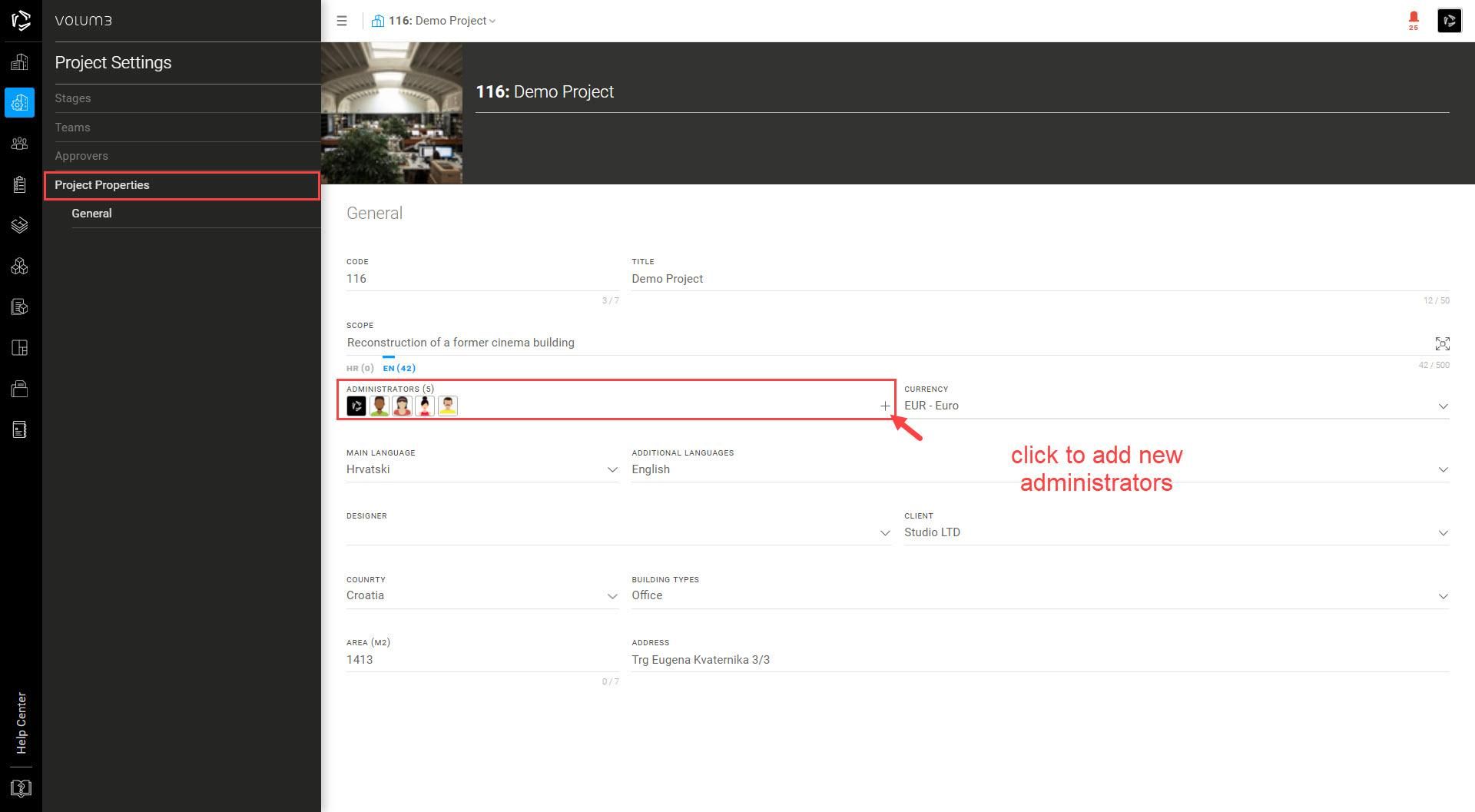
Task: Select the highlighted project settings sidebar icon
Action: pos(20,102)
